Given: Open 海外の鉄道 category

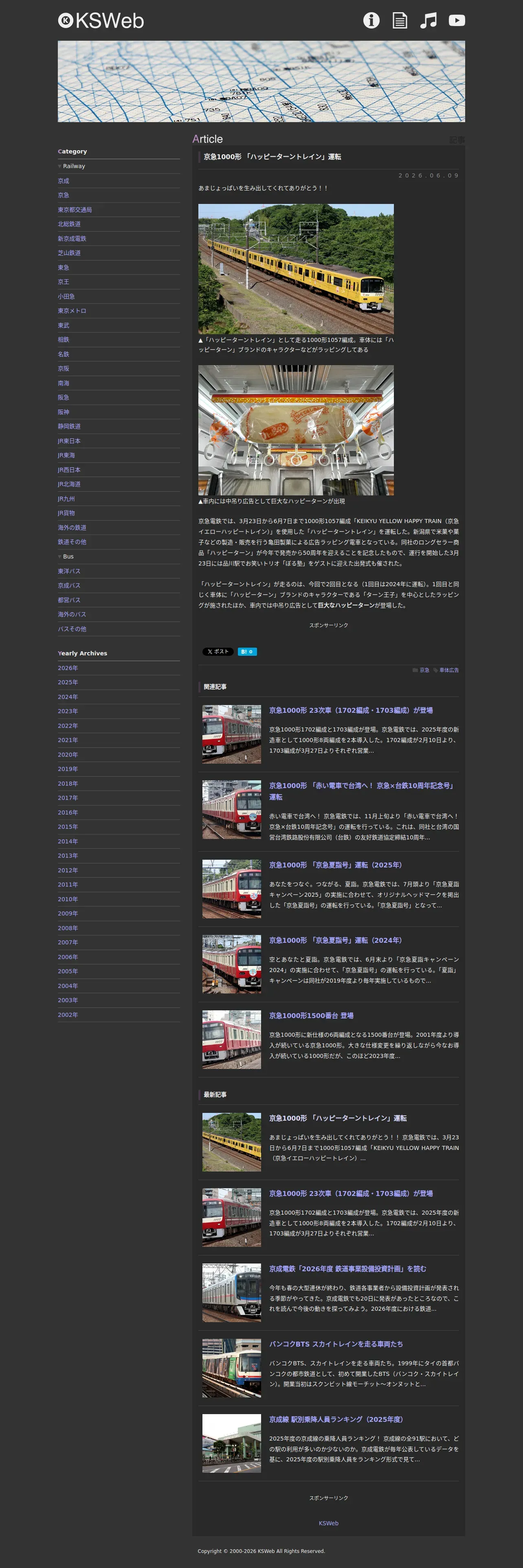Looking at the screenshot, I should click(72, 528).
